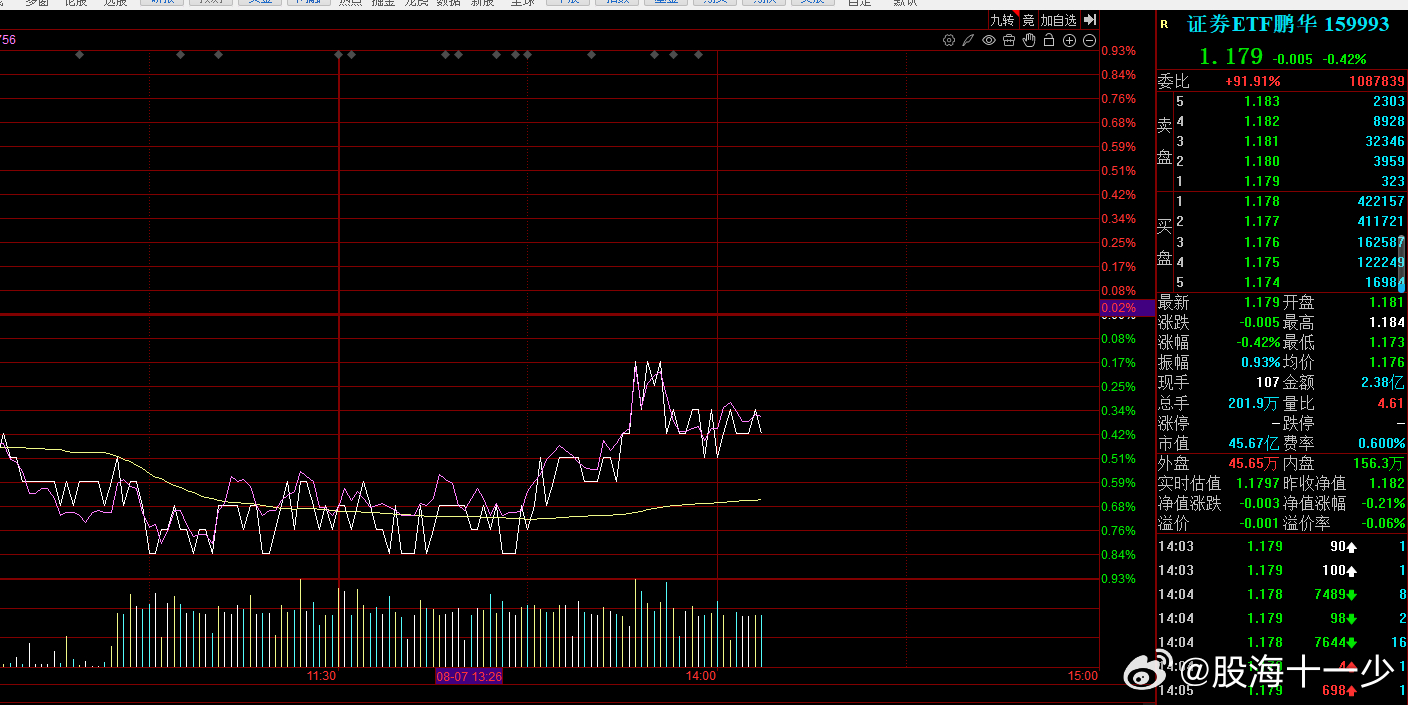This screenshot has height=705, width=1408.
Task: Select sell level 4 price 1.182
Action: (x=1262, y=121)
